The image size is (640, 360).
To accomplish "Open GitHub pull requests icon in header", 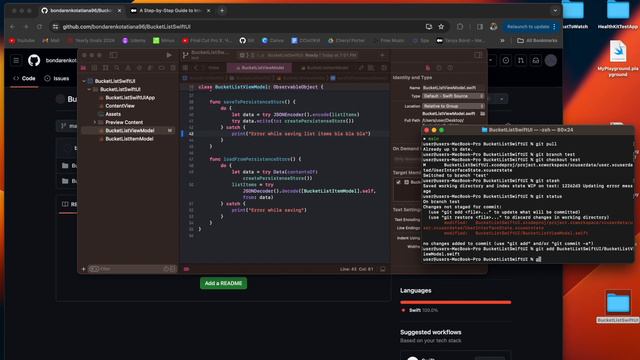I will tap(521, 60).
